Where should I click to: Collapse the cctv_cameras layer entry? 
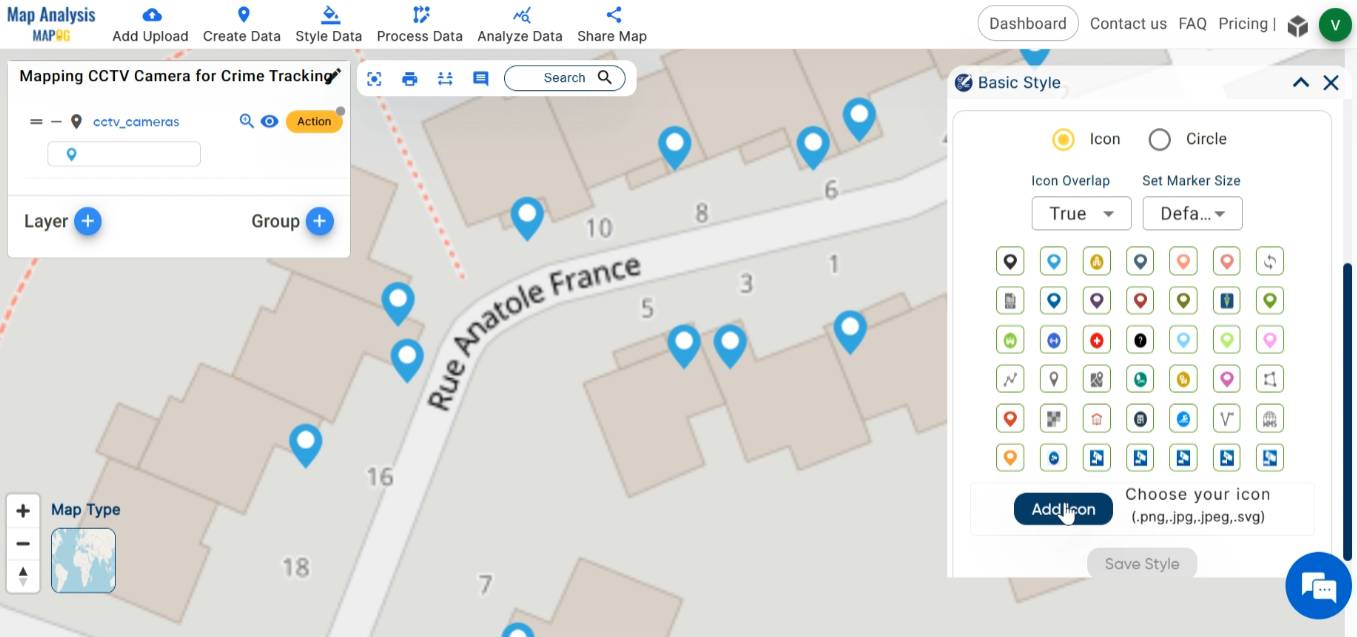point(56,121)
